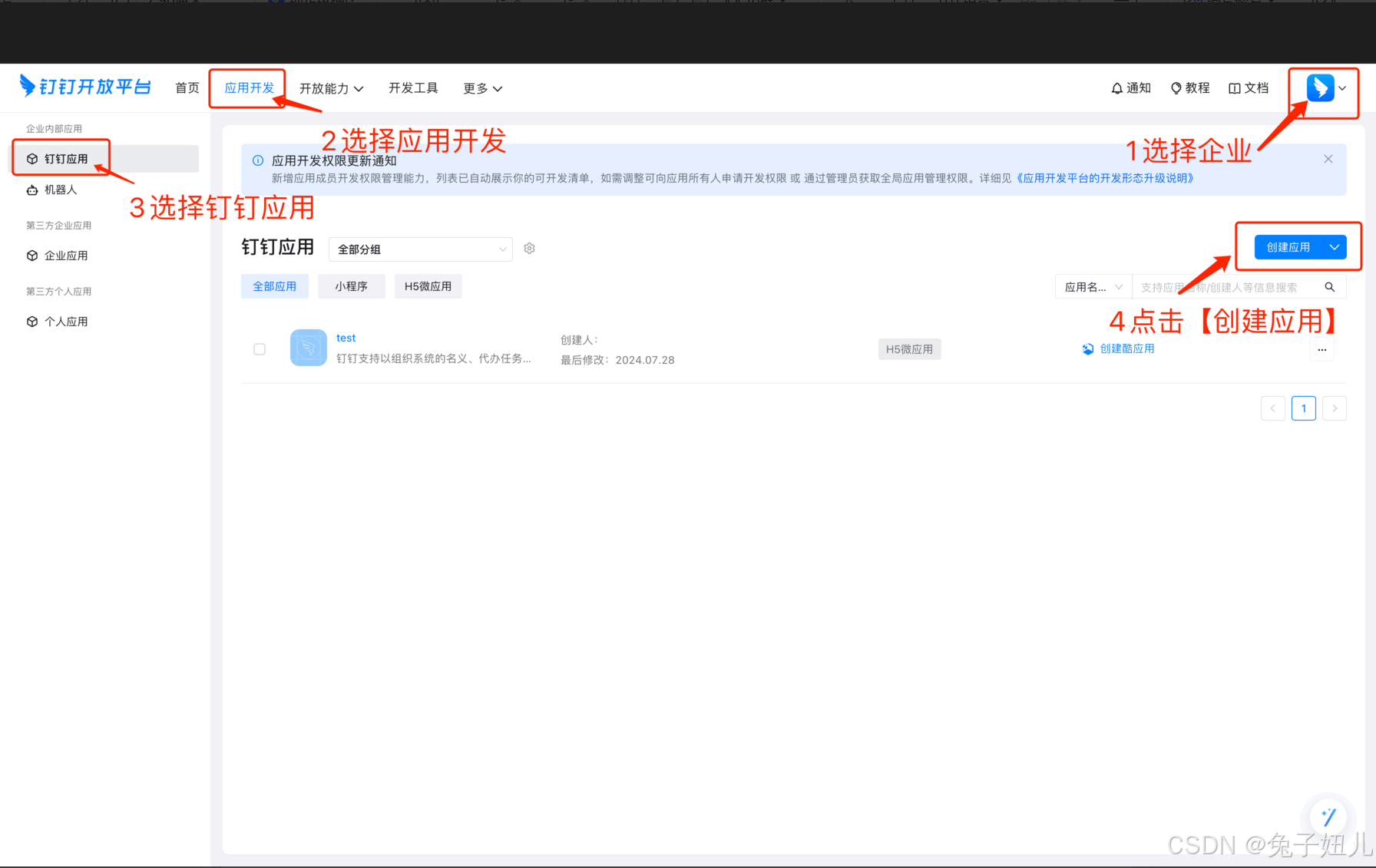Select 个人应用 in the sidebar
Viewport: 1376px width, 868px height.
click(x=65, y=321)
